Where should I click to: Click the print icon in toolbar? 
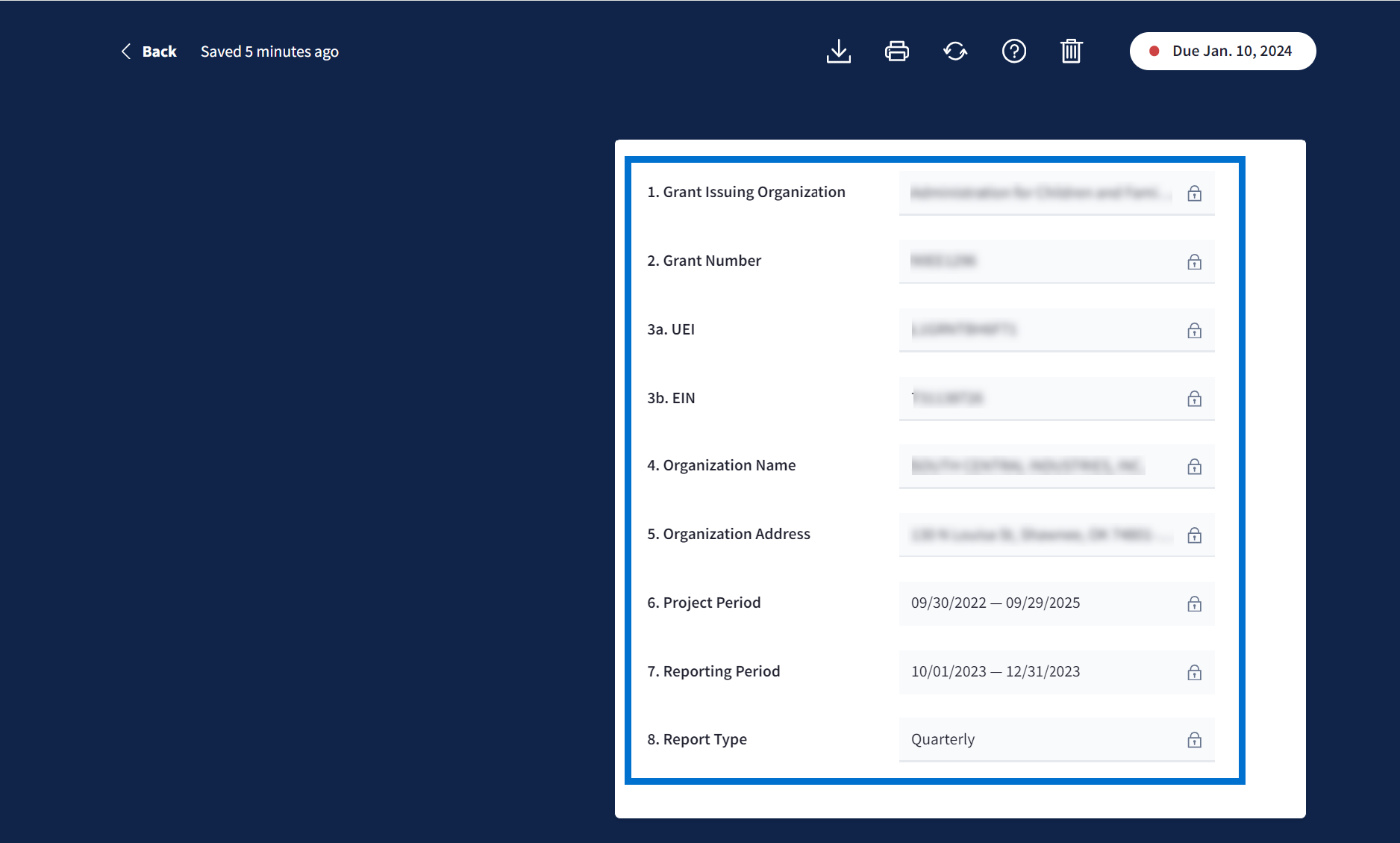(x=896, y=52)
